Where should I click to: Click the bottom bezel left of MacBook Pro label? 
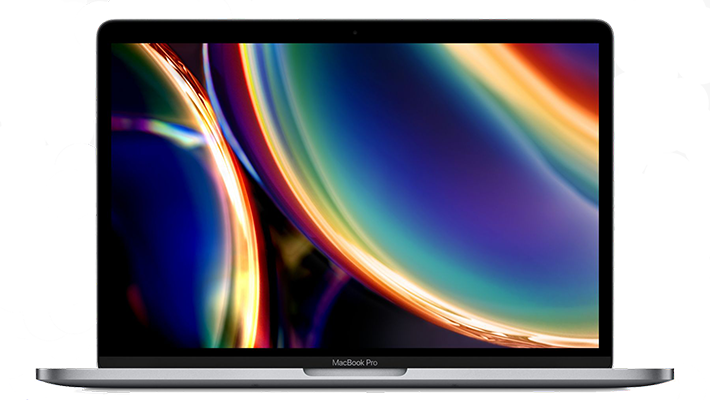[220, 360]
